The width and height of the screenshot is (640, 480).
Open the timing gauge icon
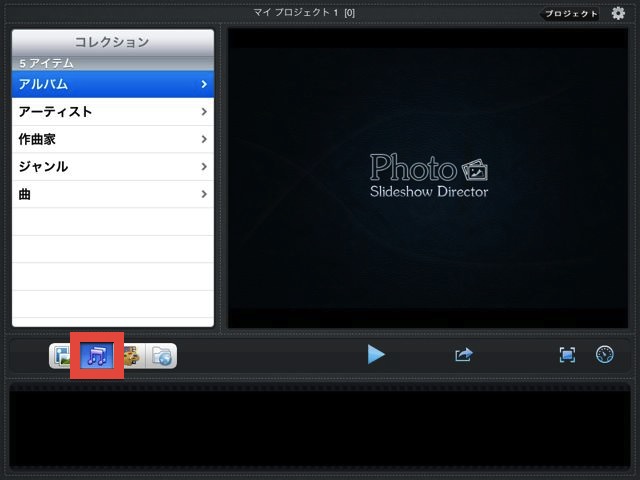[604, 354]
